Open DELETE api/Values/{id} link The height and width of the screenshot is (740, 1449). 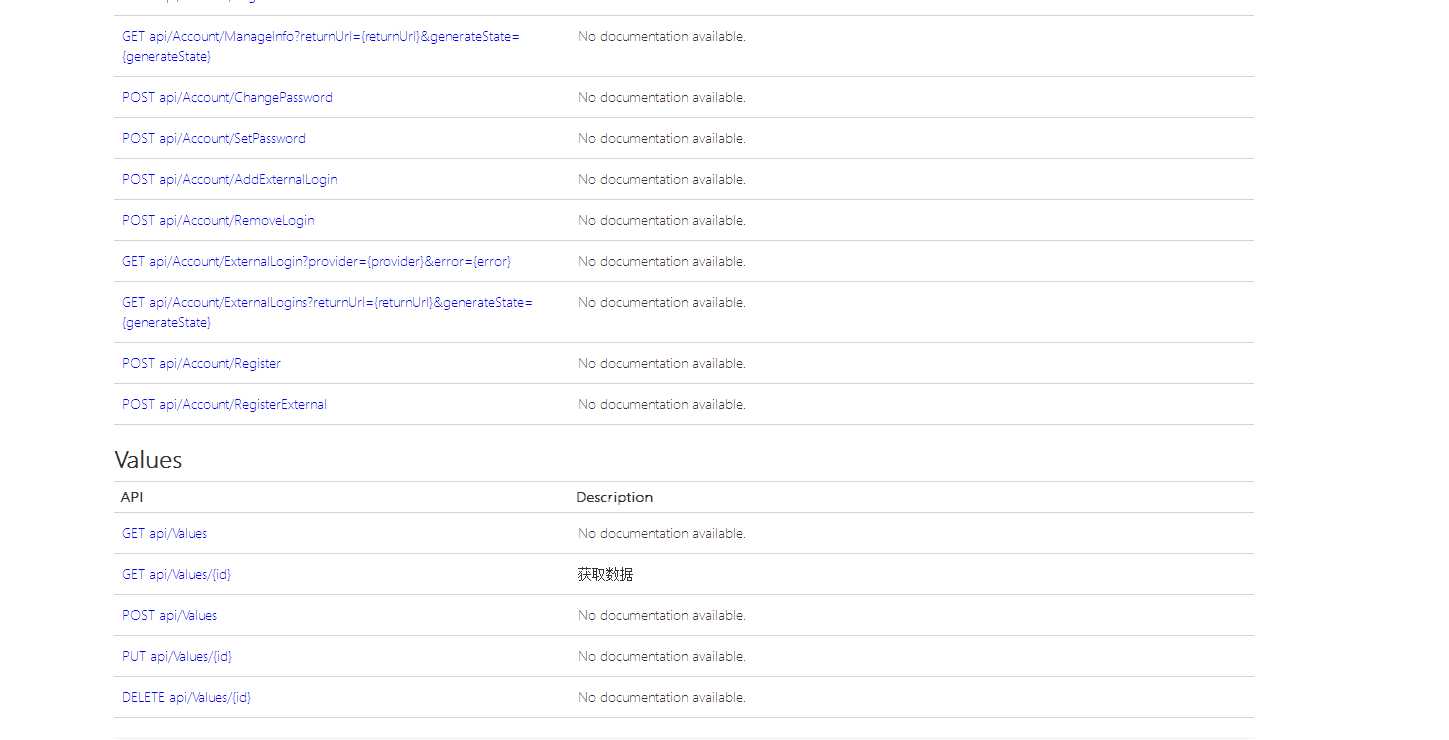(x=186, y=697)
